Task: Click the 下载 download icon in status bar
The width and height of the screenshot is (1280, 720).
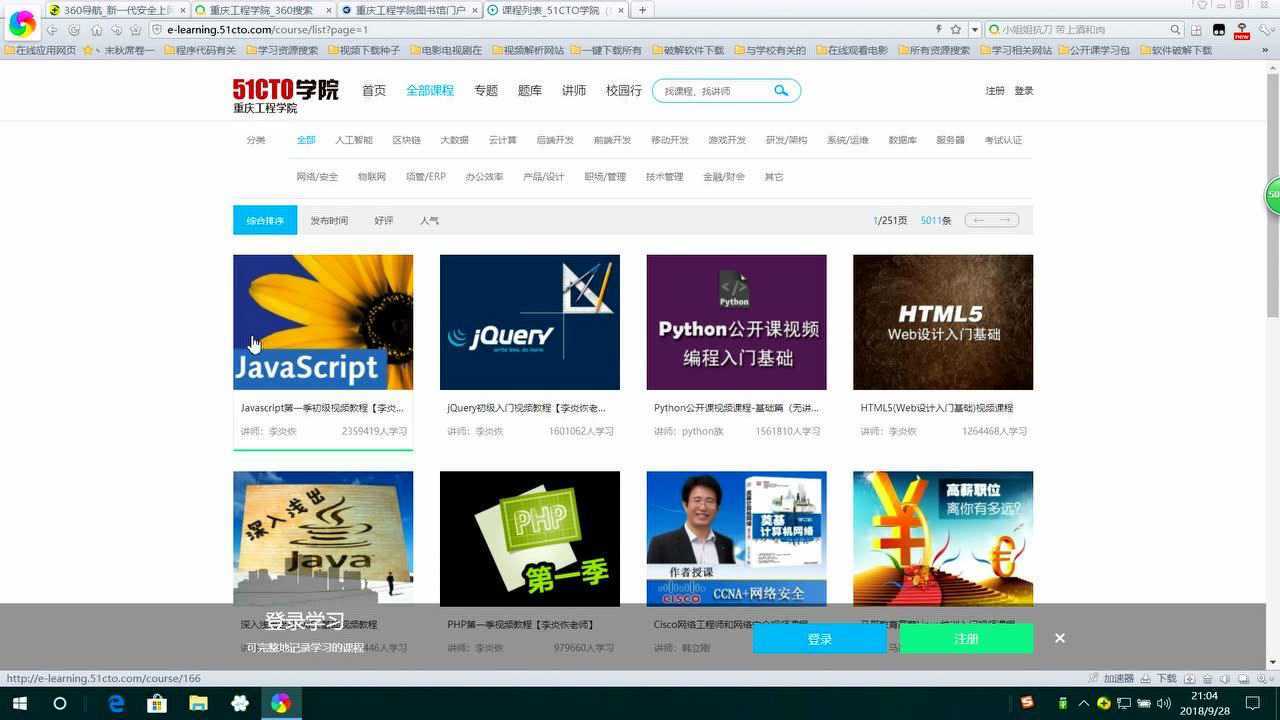Action: [x=1161, y=678]
